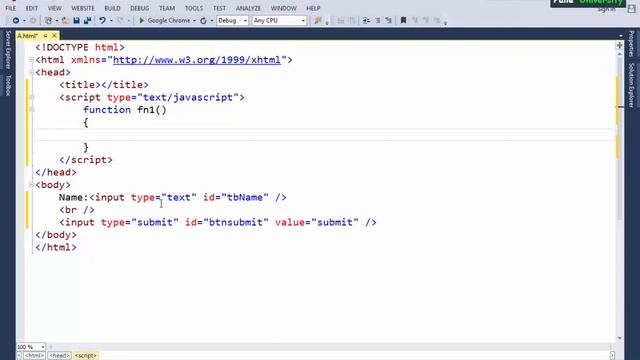Select the <script> breadcrumb tag

[86, 356]
